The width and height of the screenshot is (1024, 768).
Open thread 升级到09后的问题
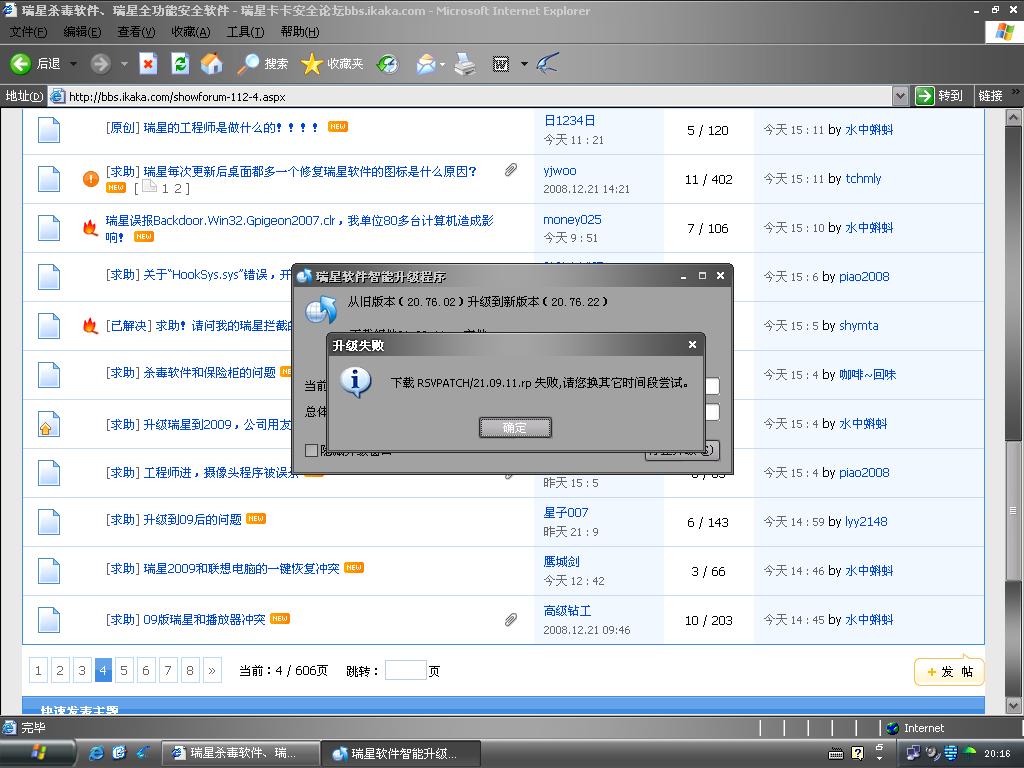[x=192, y=519]
